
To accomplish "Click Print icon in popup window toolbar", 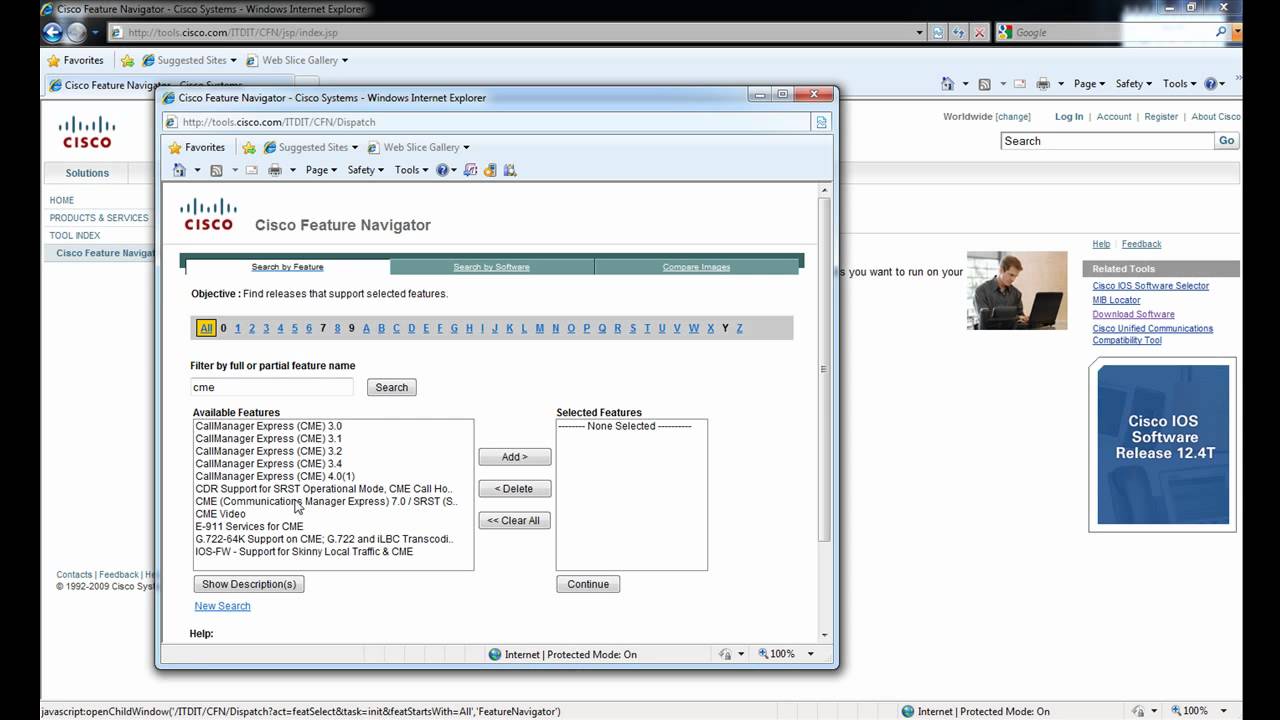I will click(275, 170).
